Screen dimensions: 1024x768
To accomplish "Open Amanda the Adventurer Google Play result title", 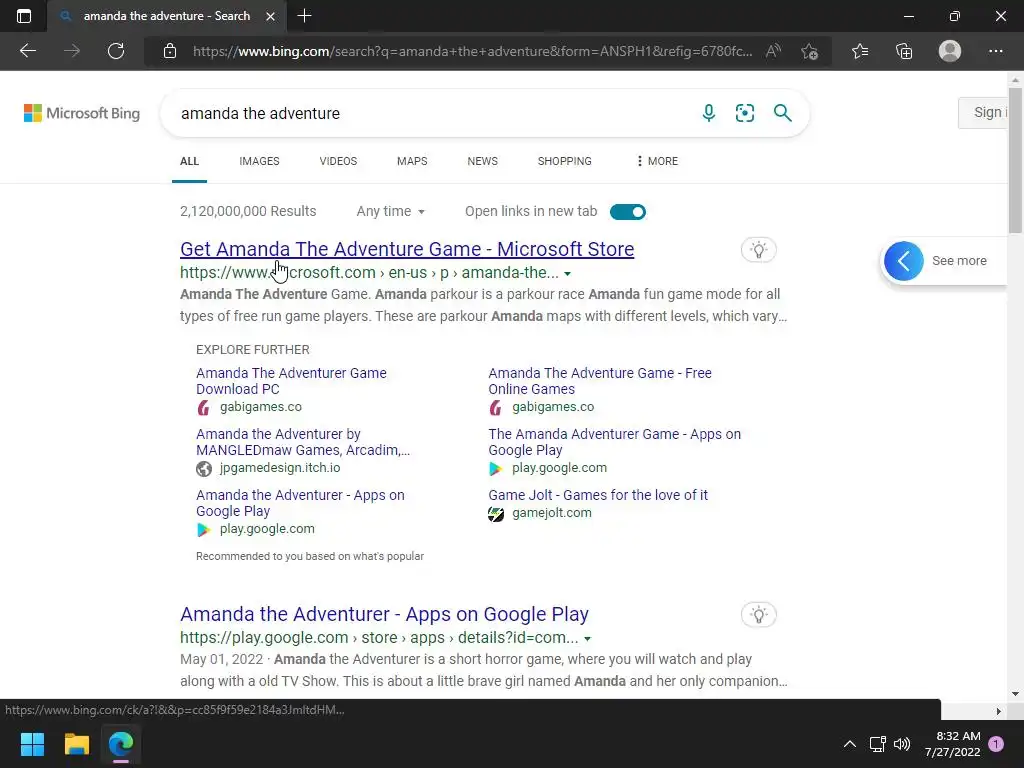I will click(384, 614).
